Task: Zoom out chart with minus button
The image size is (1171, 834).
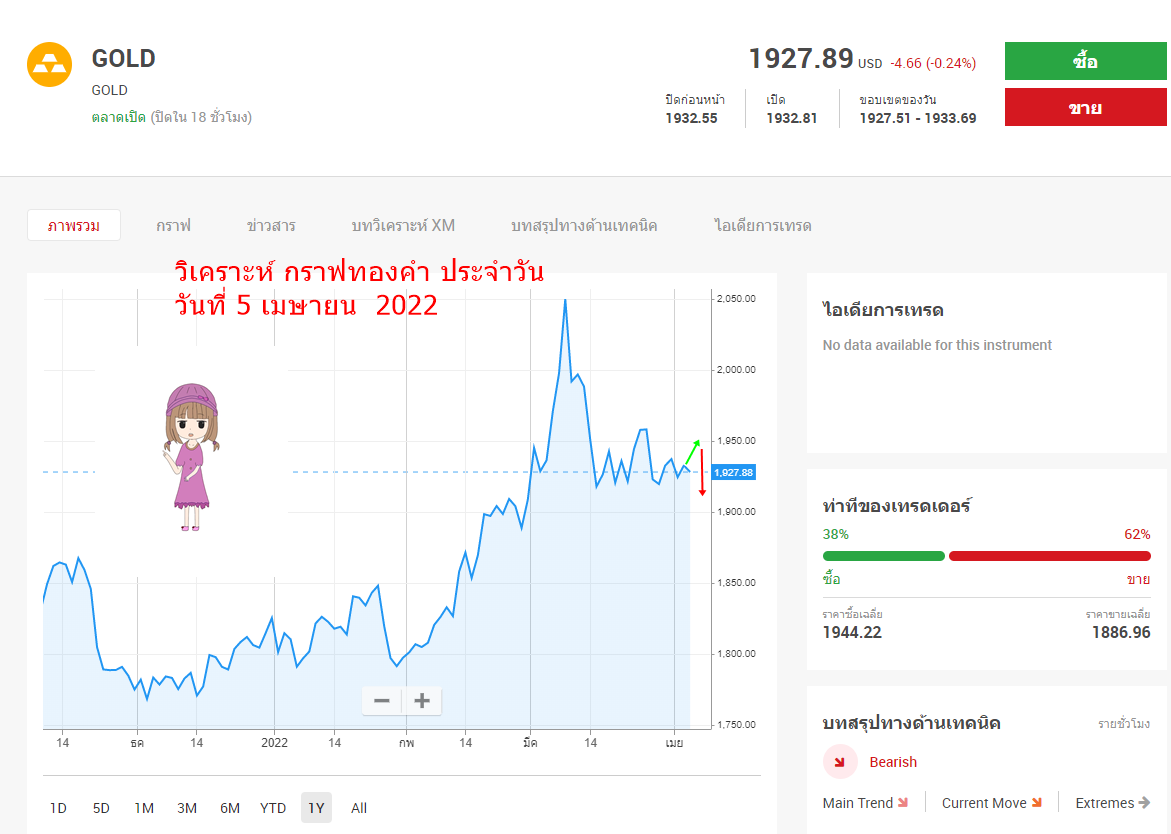Action: click(x=382, y=701)
